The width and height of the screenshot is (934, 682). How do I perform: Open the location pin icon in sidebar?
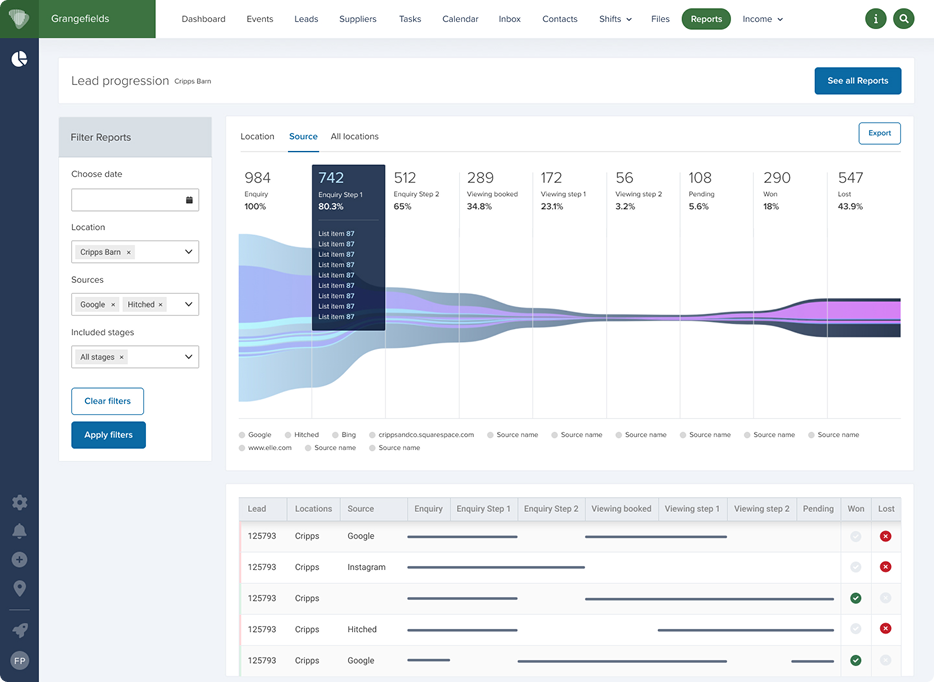19,588
